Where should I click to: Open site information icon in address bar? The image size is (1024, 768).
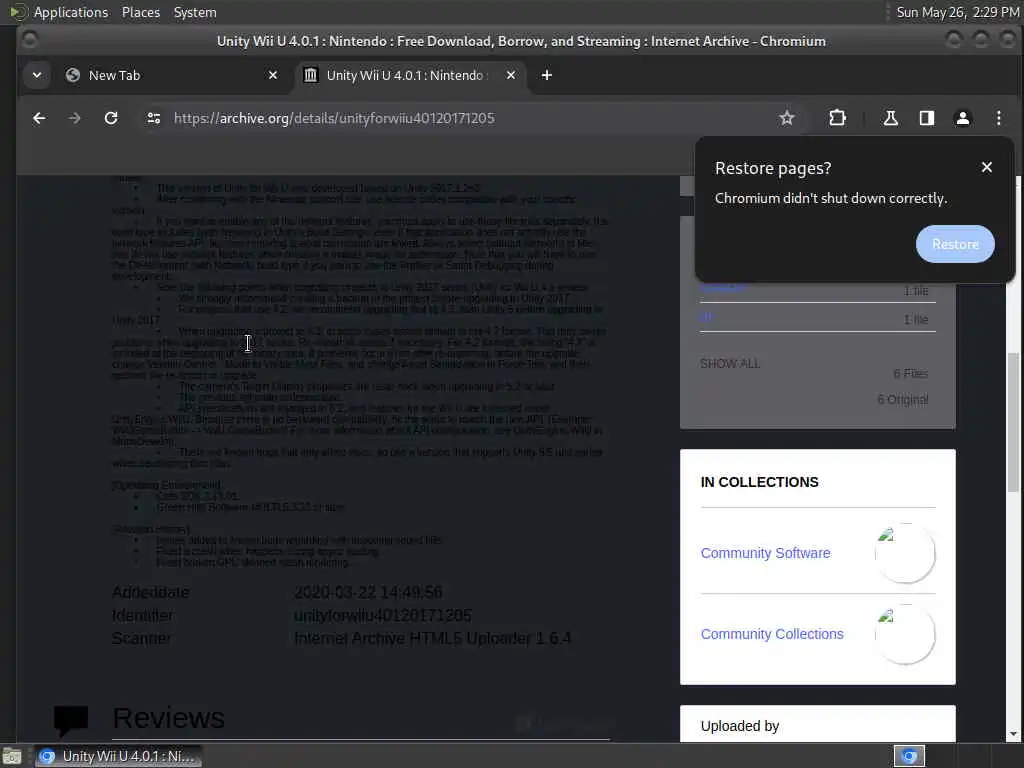pyautogui.click(x=154, y=118)
